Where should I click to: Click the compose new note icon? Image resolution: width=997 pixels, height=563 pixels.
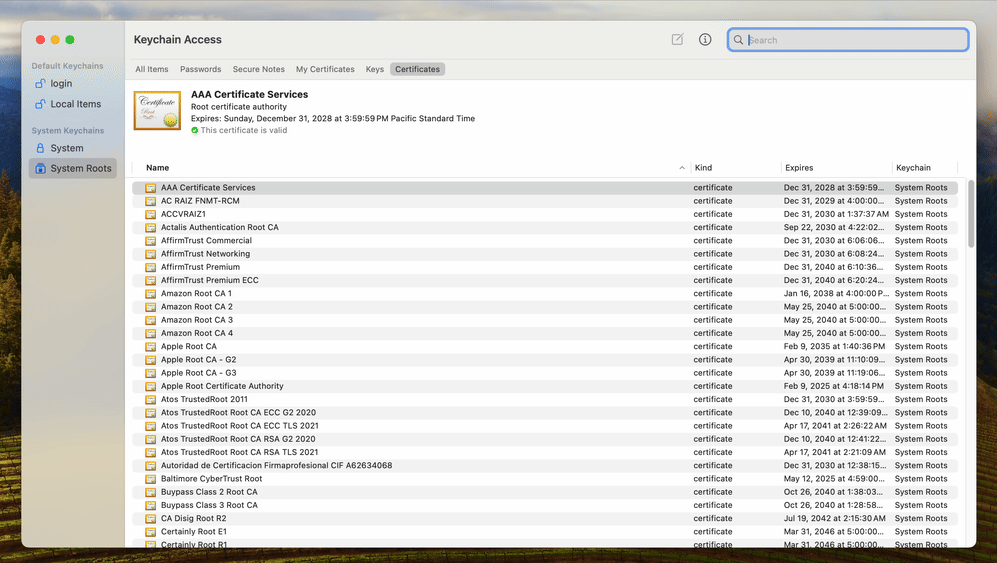(x=677, y=39)
